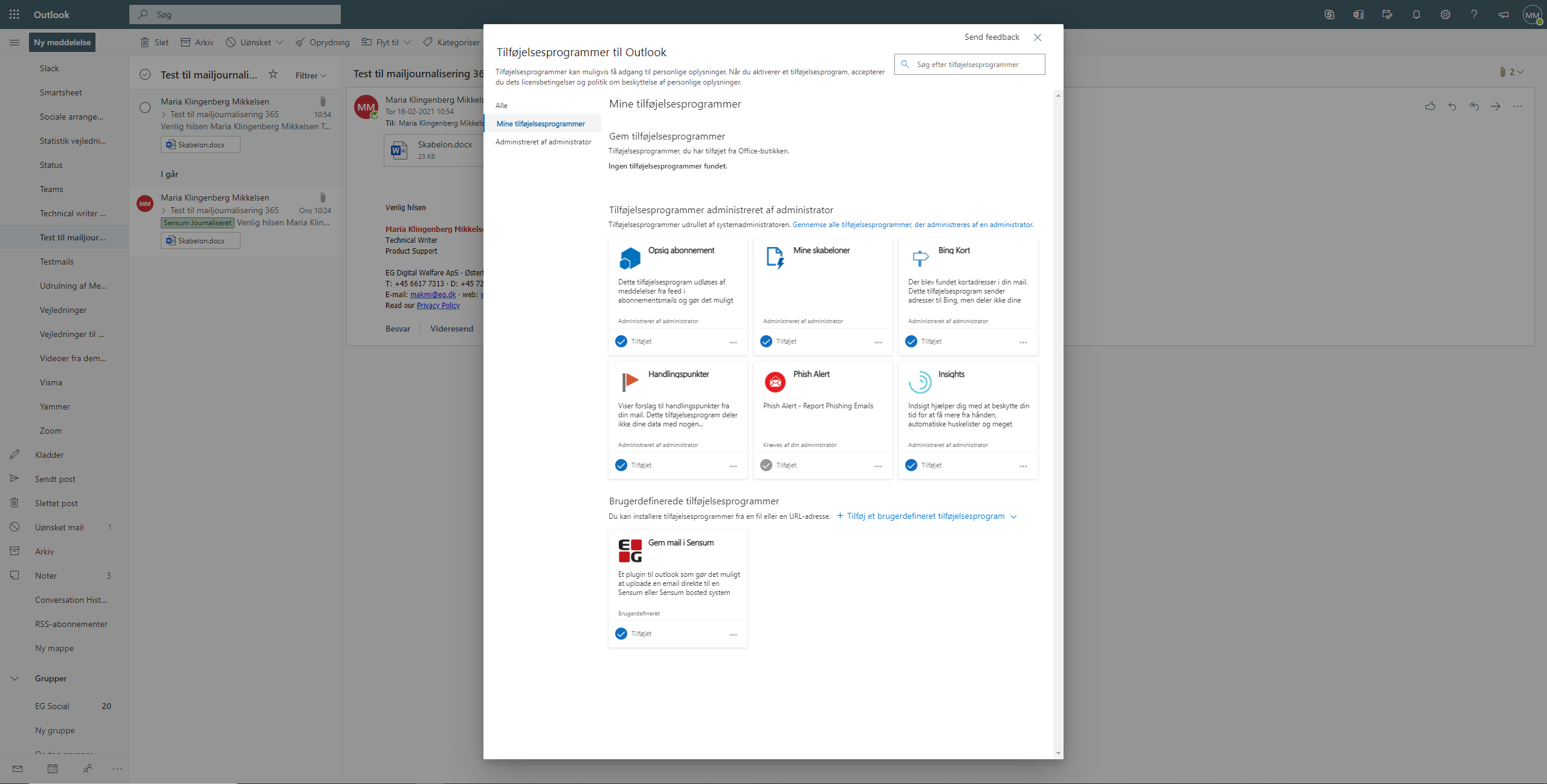Expand the conversation thread from Ons 10:24
1547x784 pixels.
164,210
